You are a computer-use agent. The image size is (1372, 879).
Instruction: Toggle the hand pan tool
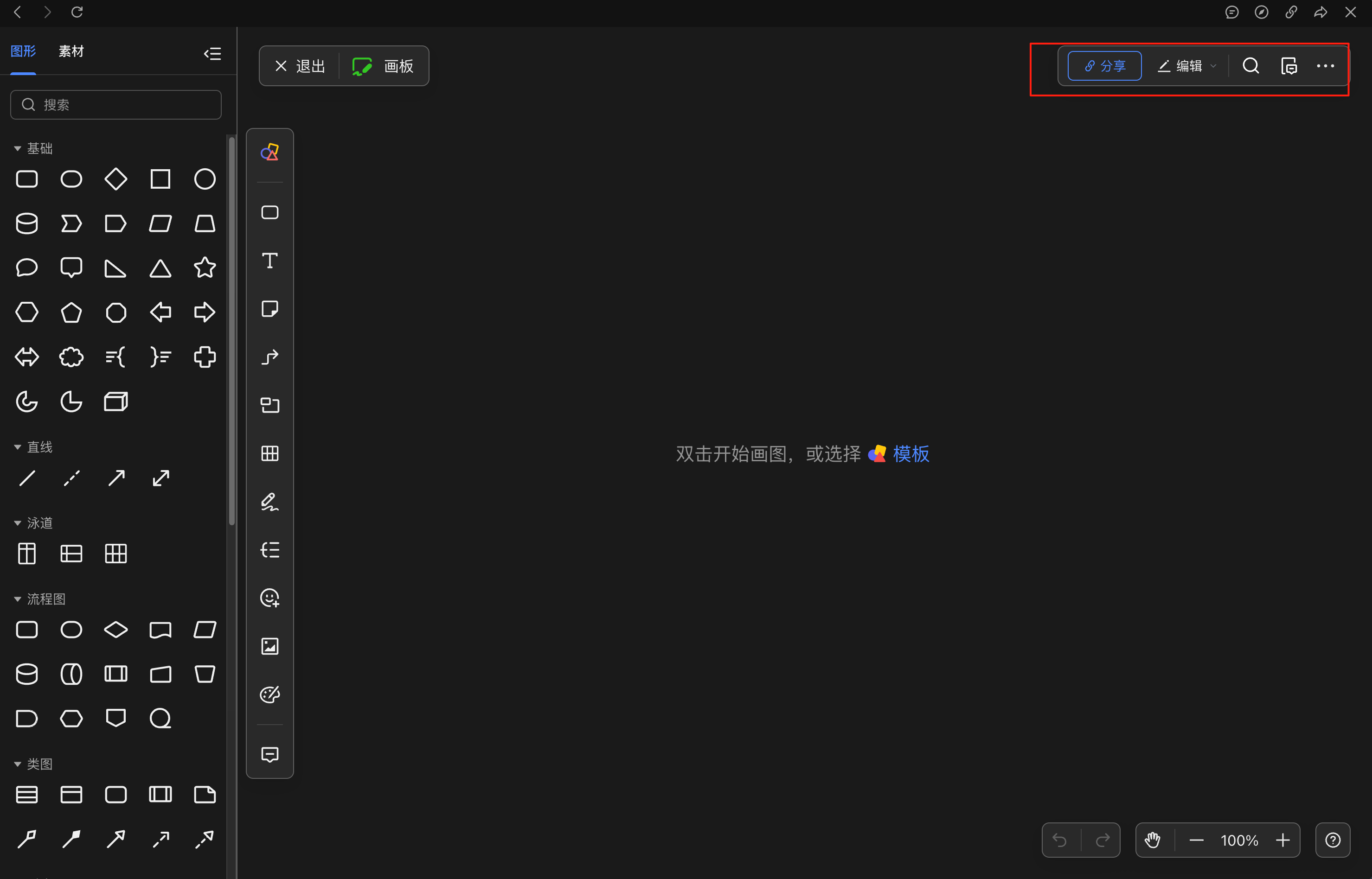click(x=1153, y=840)
